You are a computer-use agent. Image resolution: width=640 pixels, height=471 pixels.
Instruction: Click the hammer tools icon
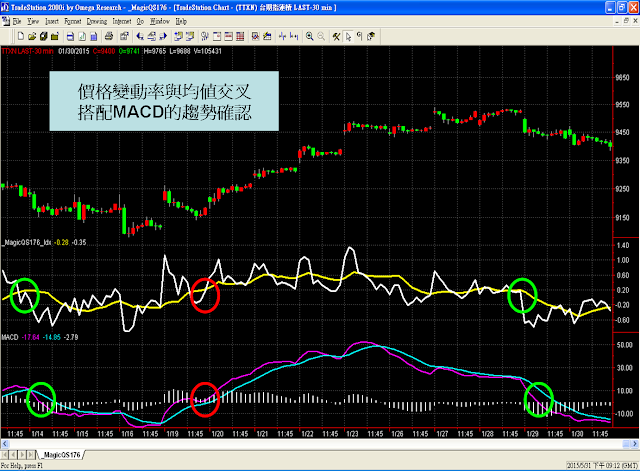pos(336,36)
